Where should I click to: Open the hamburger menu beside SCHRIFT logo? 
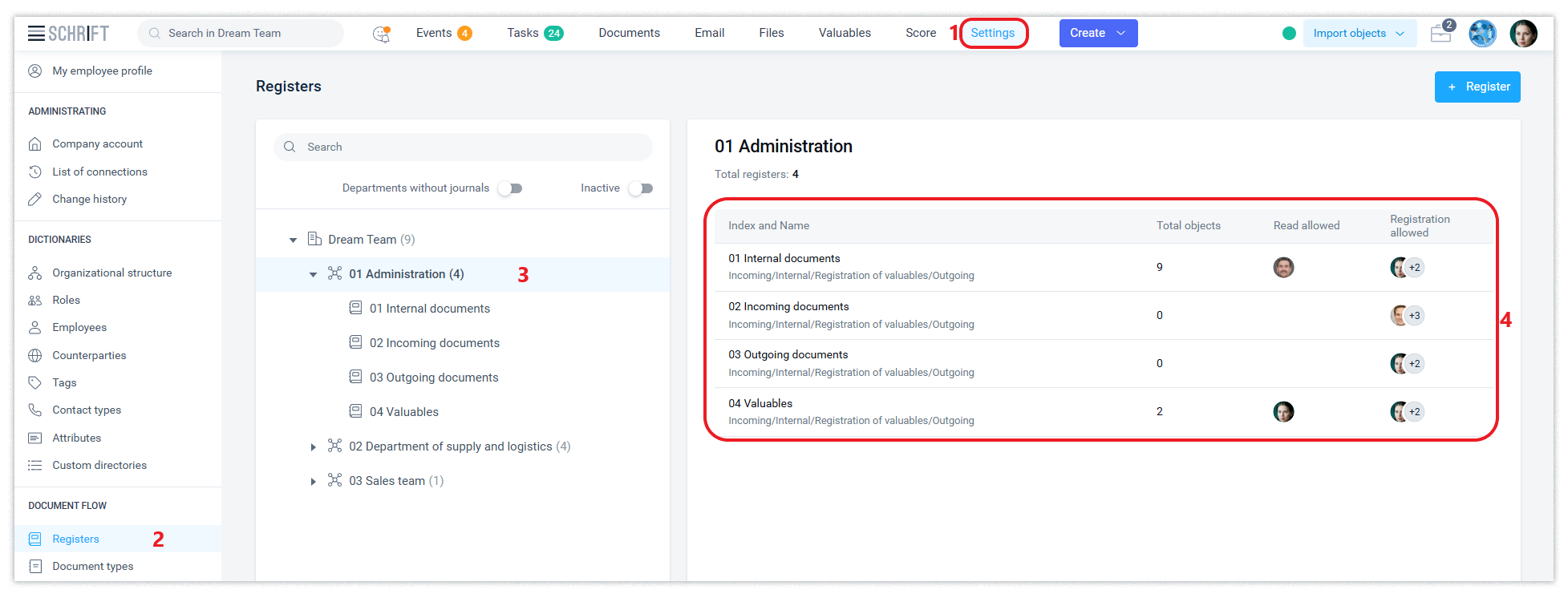36,34
